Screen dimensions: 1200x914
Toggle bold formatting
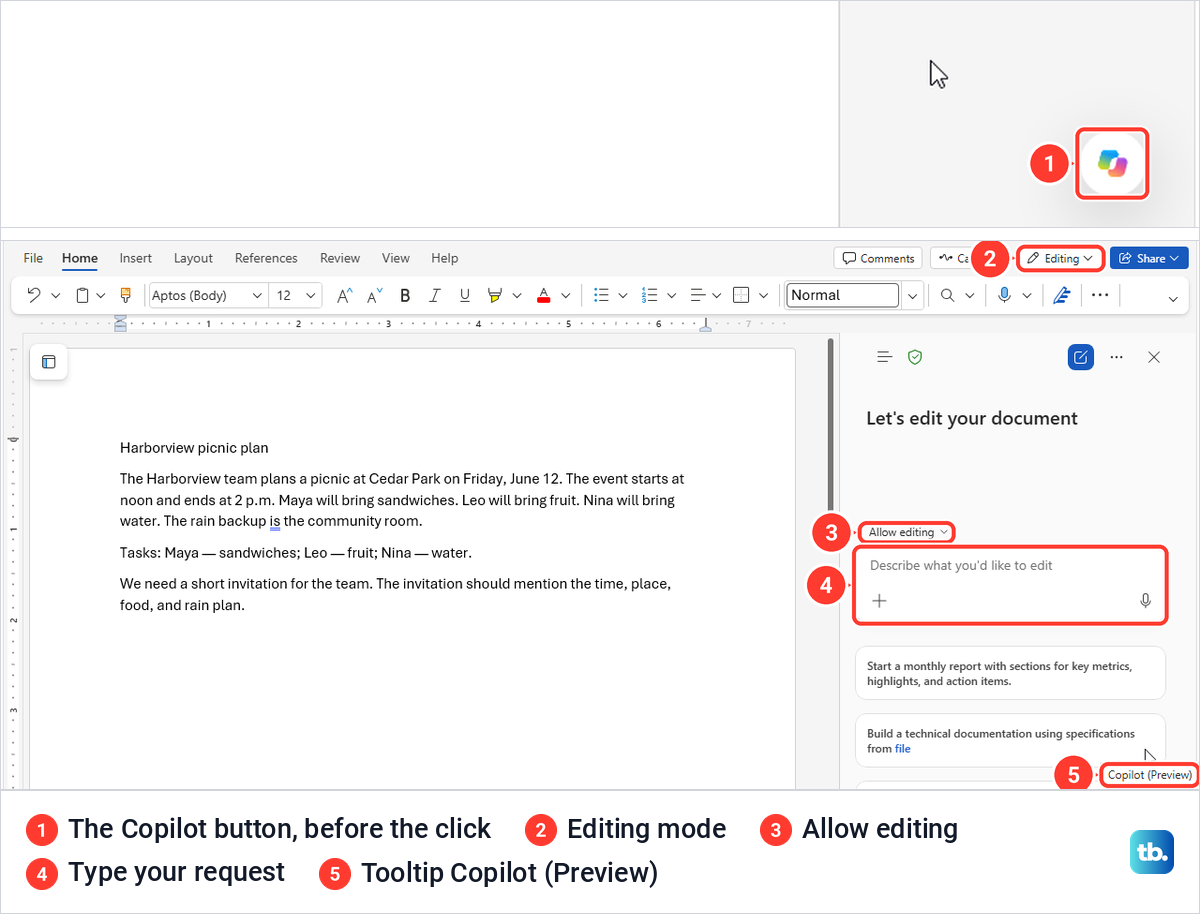click(405, 295)
